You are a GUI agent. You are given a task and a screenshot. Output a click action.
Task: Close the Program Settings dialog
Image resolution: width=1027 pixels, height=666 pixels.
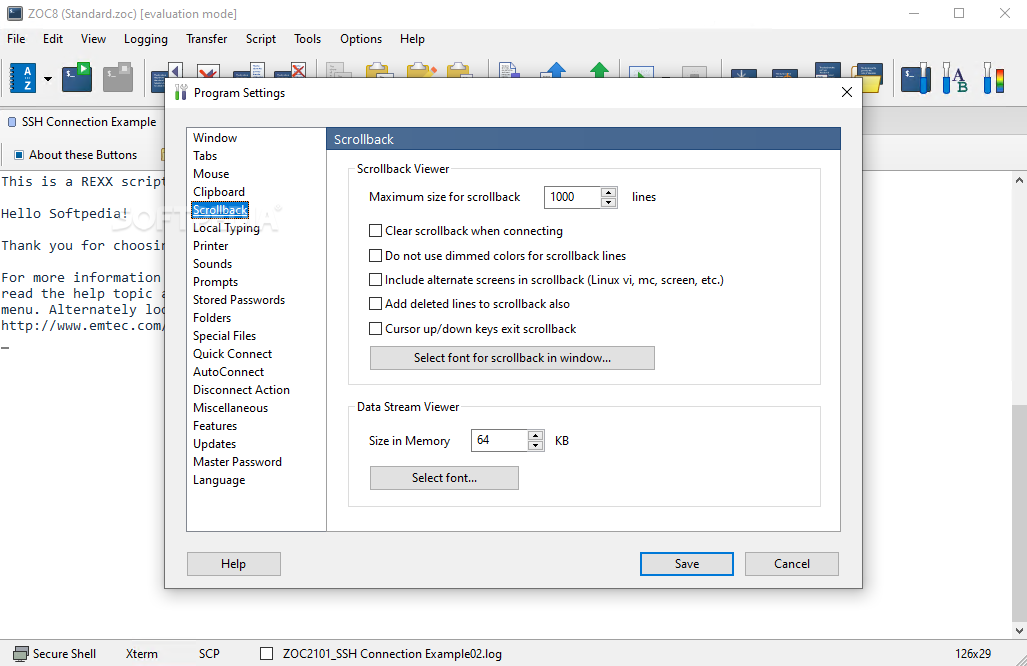pyautogui.click(x=847, y=92)
